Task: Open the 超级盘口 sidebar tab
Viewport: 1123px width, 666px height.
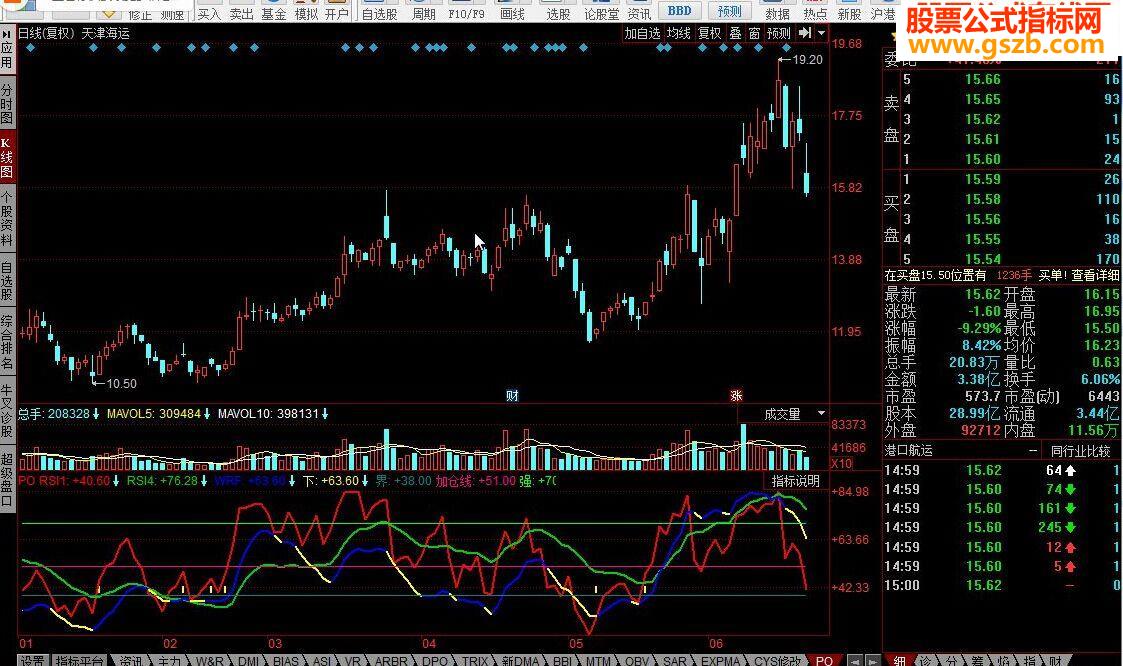Action: [6, 480]
